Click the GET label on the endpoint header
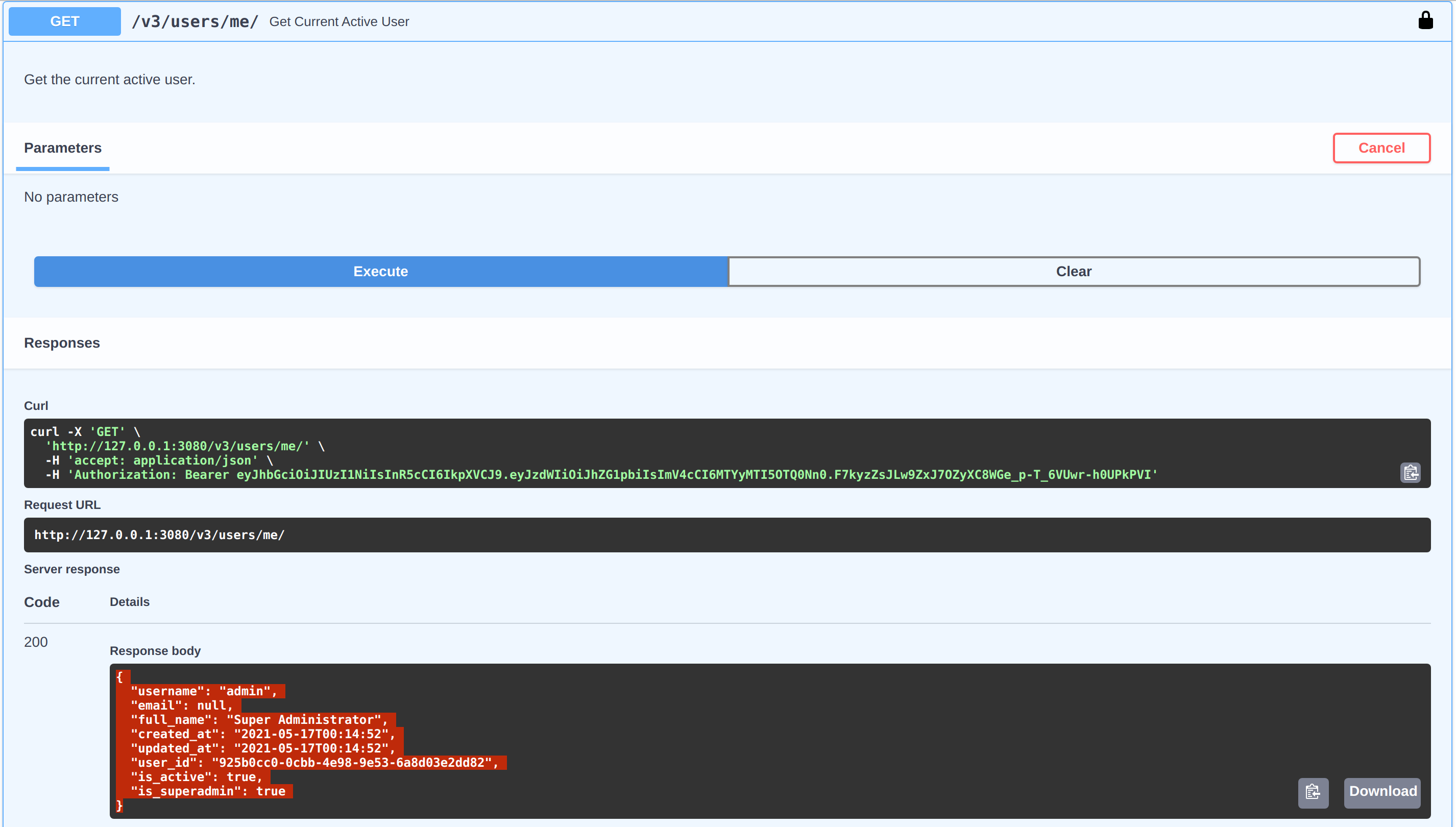 pyautogui.click(x=64, y=21)
